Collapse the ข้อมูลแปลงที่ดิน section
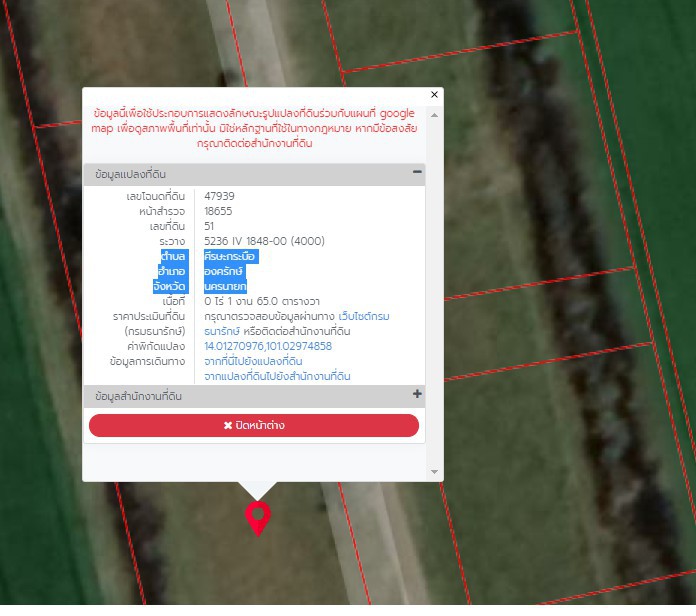The image size is (696, 616). click(417, 172)
